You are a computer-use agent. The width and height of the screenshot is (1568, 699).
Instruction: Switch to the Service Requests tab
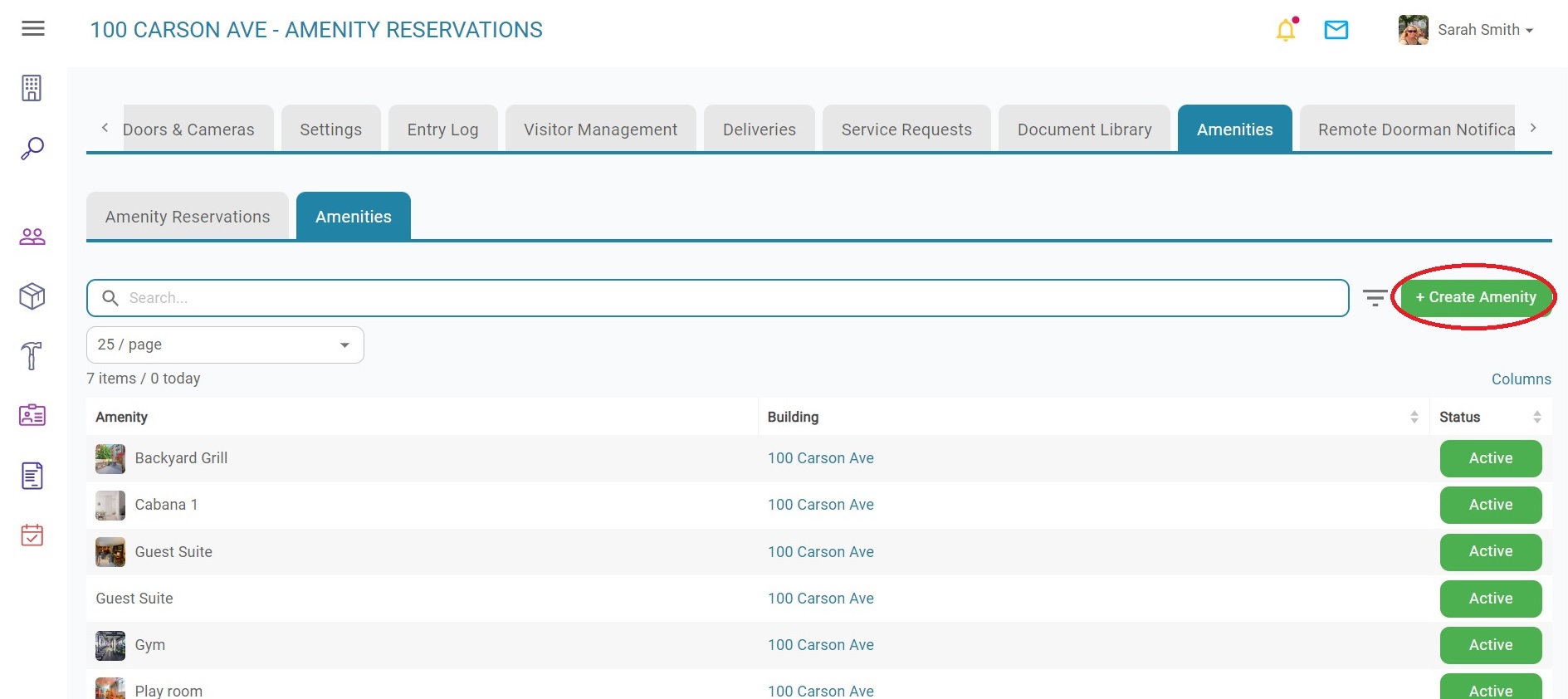pyautogui.click(x=906, y=130)
